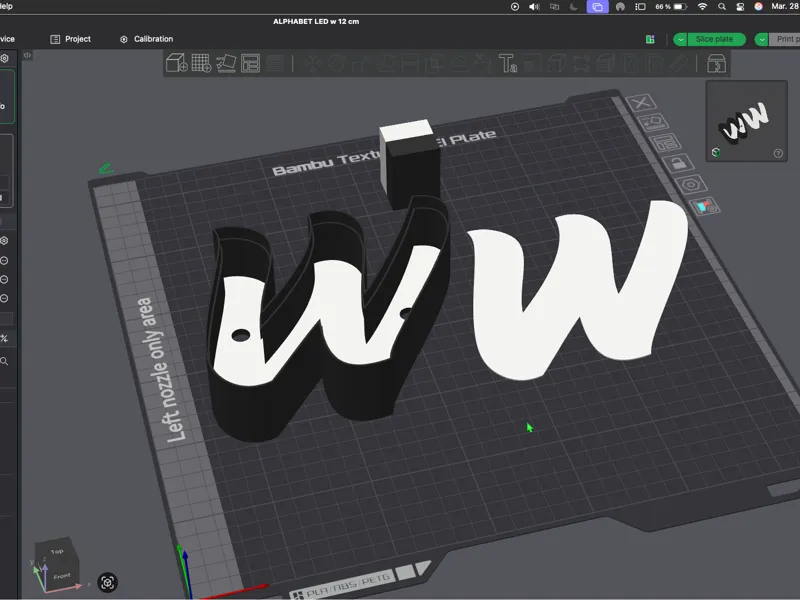Image resolution: width=800 pixels, height=600 pixels.
Task: Click the second minus circle icon
Action: 4,280
